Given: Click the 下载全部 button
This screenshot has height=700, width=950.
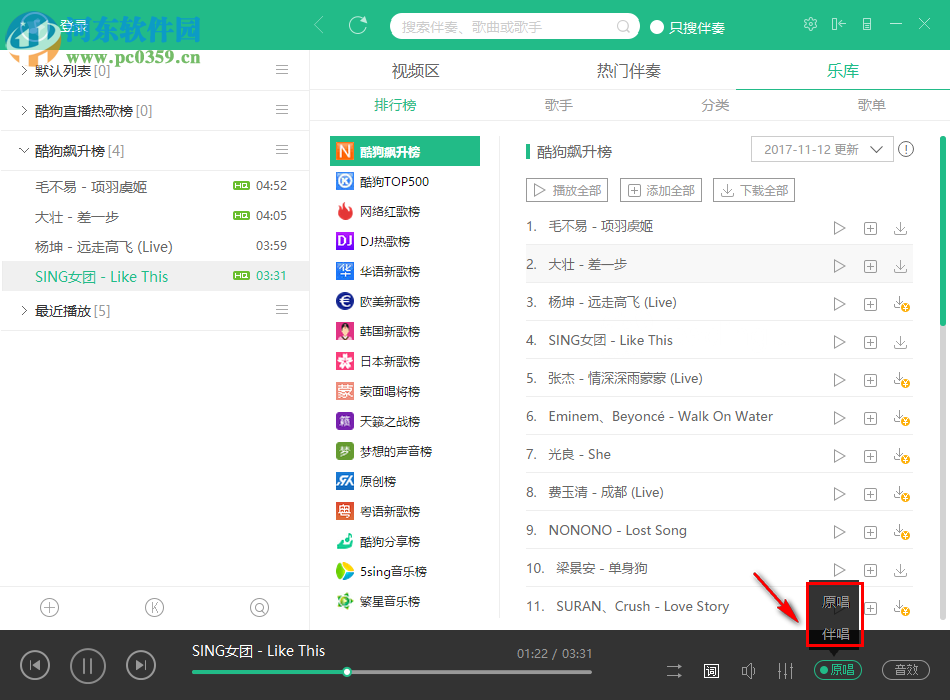Looking at the screenshot, I should [754, 190].
